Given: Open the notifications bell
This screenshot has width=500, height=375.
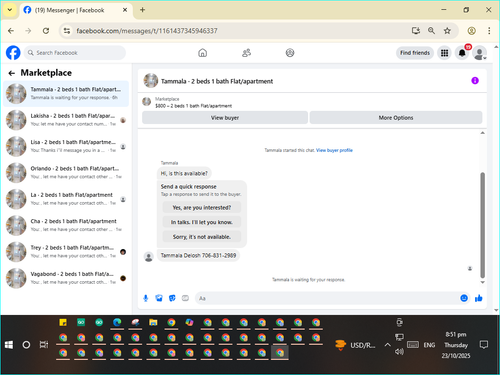Looking at the screenshot, I should click(x=462, y=53).
